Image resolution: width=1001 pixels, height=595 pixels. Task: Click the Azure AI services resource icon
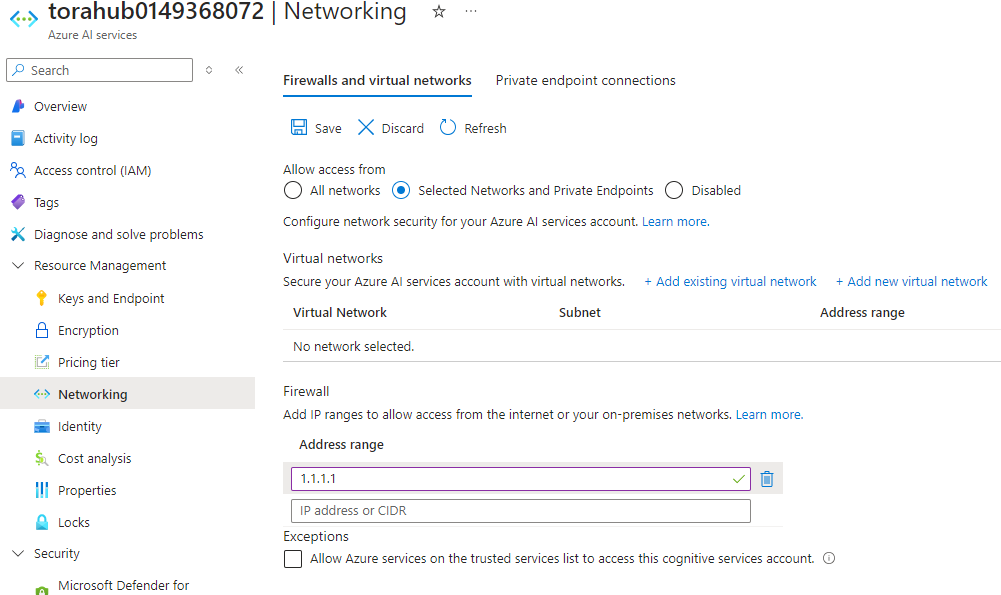click(x=24, y=19)
